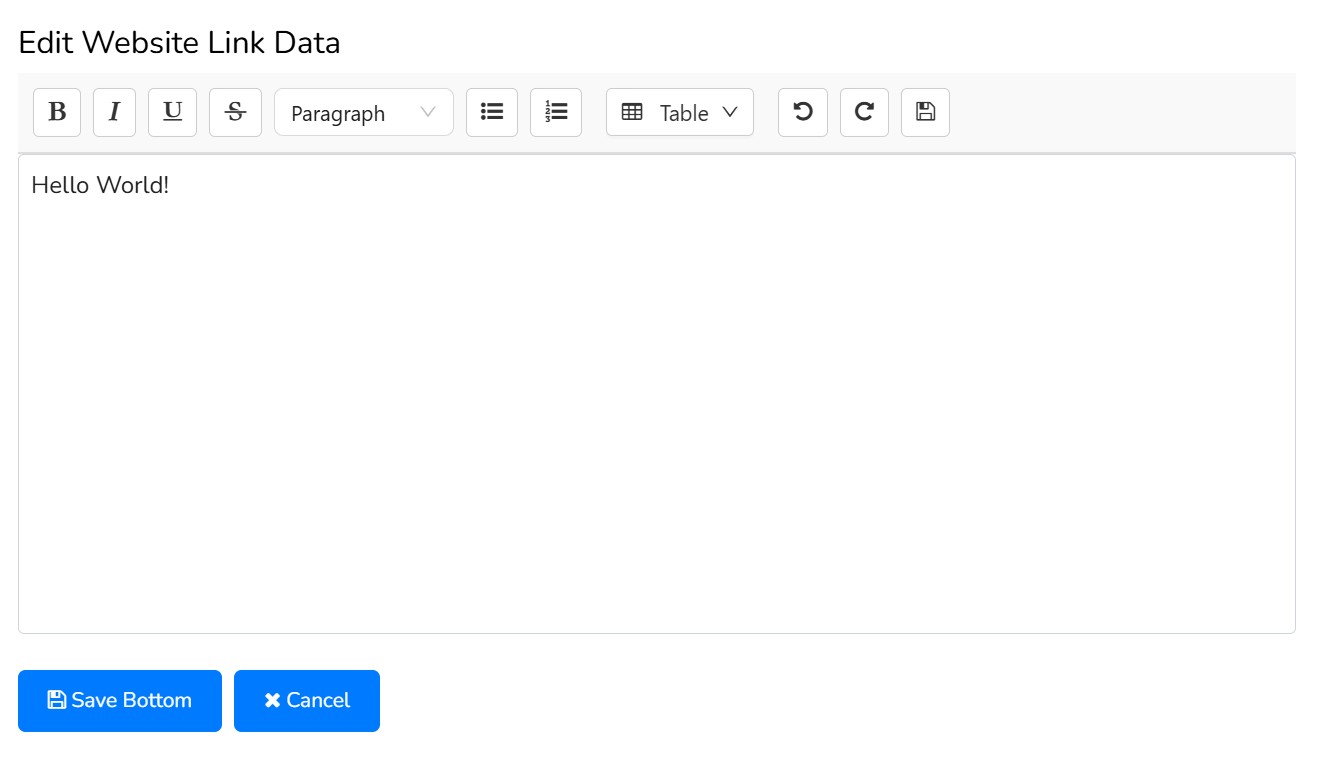Click the toolbar floppy disk save icon
Screen dimensions: 1327x757
925,112
